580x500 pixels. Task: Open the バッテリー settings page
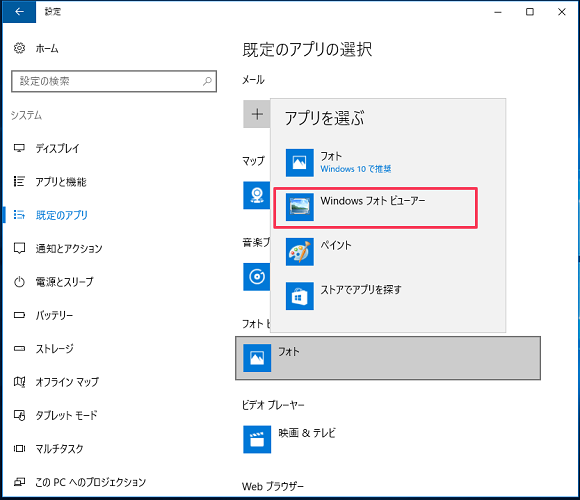tap(54, 315)
